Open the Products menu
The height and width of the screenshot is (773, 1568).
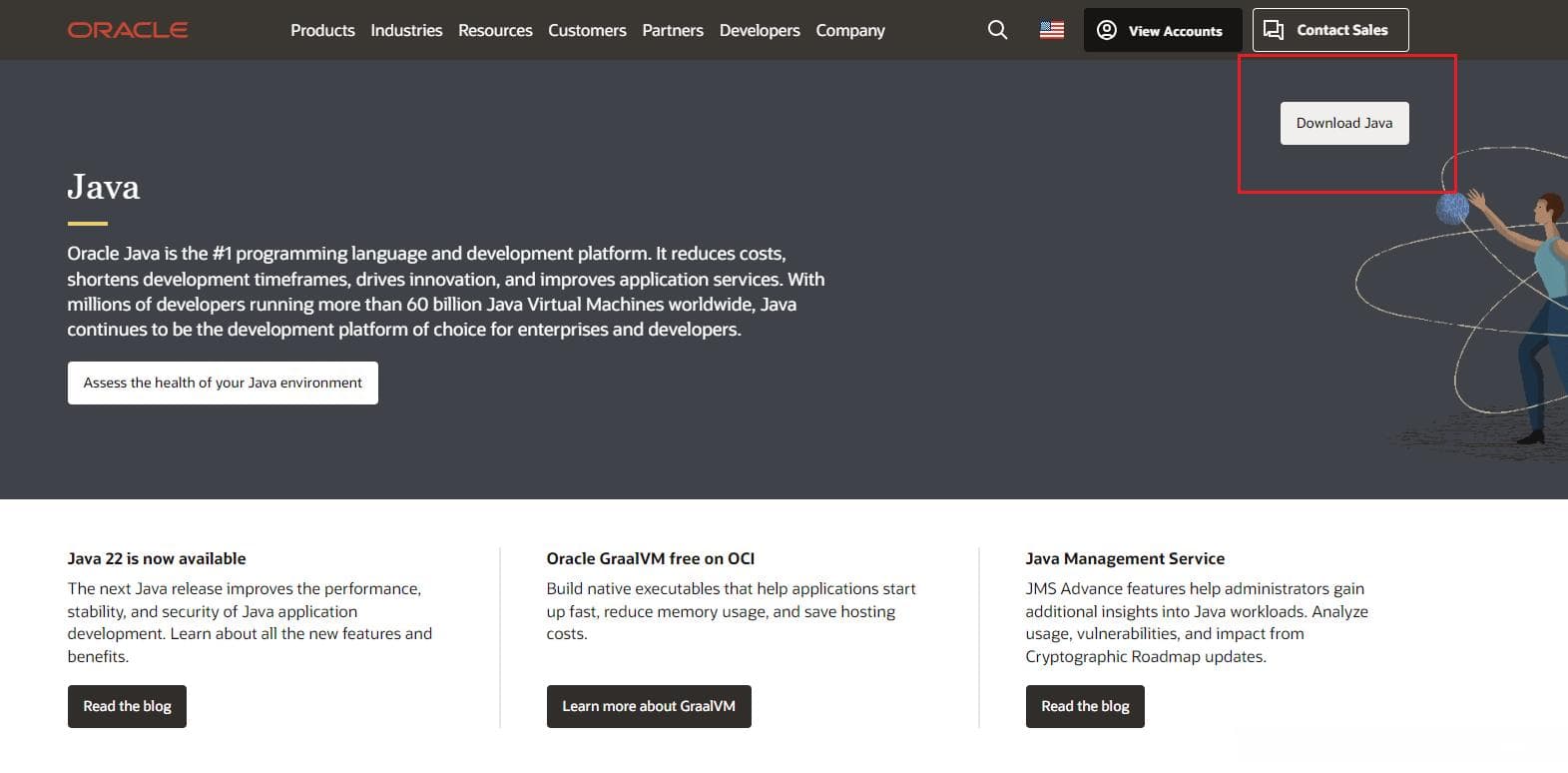322,30
